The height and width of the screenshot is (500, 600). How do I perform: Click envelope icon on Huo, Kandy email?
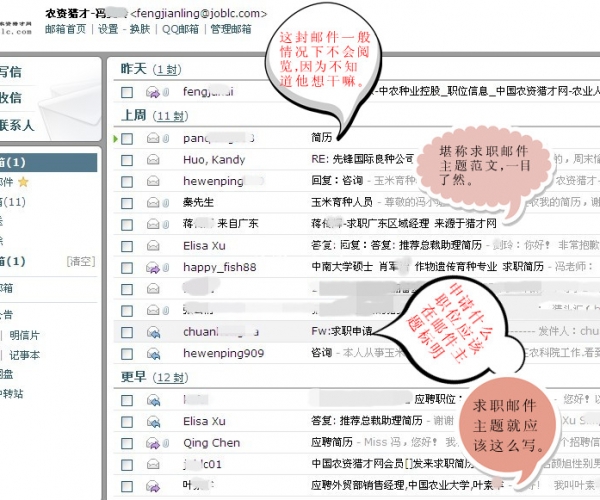[x=153, y=160]
